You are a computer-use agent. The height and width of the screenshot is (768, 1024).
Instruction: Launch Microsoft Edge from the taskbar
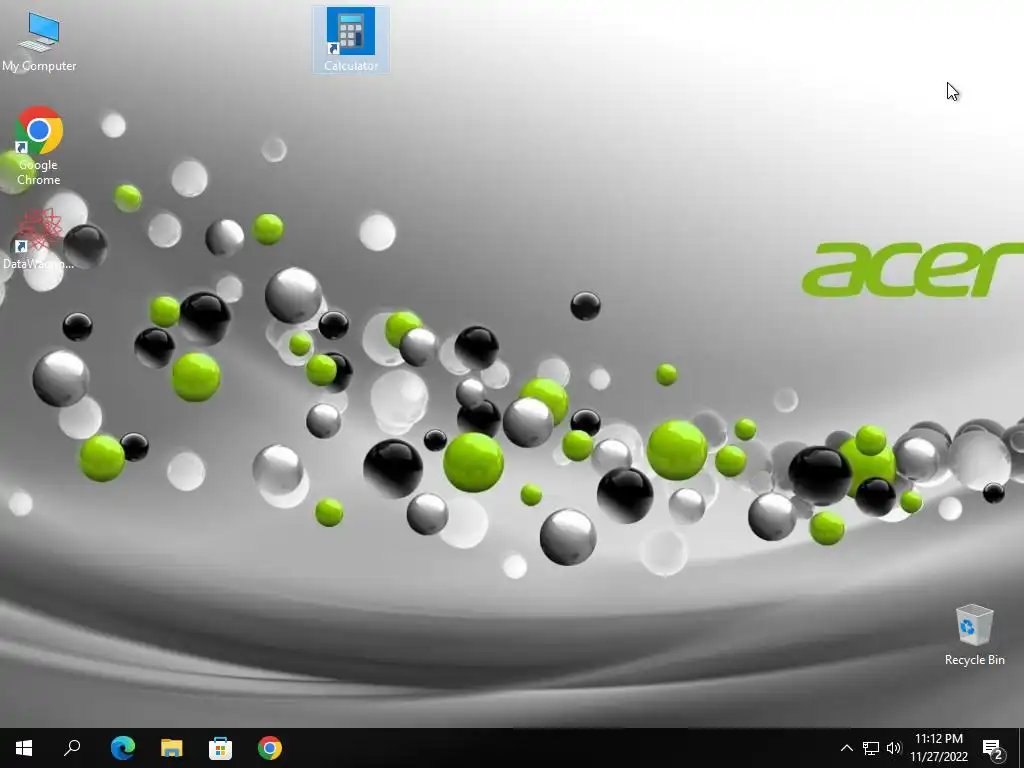tap(123, 748)
